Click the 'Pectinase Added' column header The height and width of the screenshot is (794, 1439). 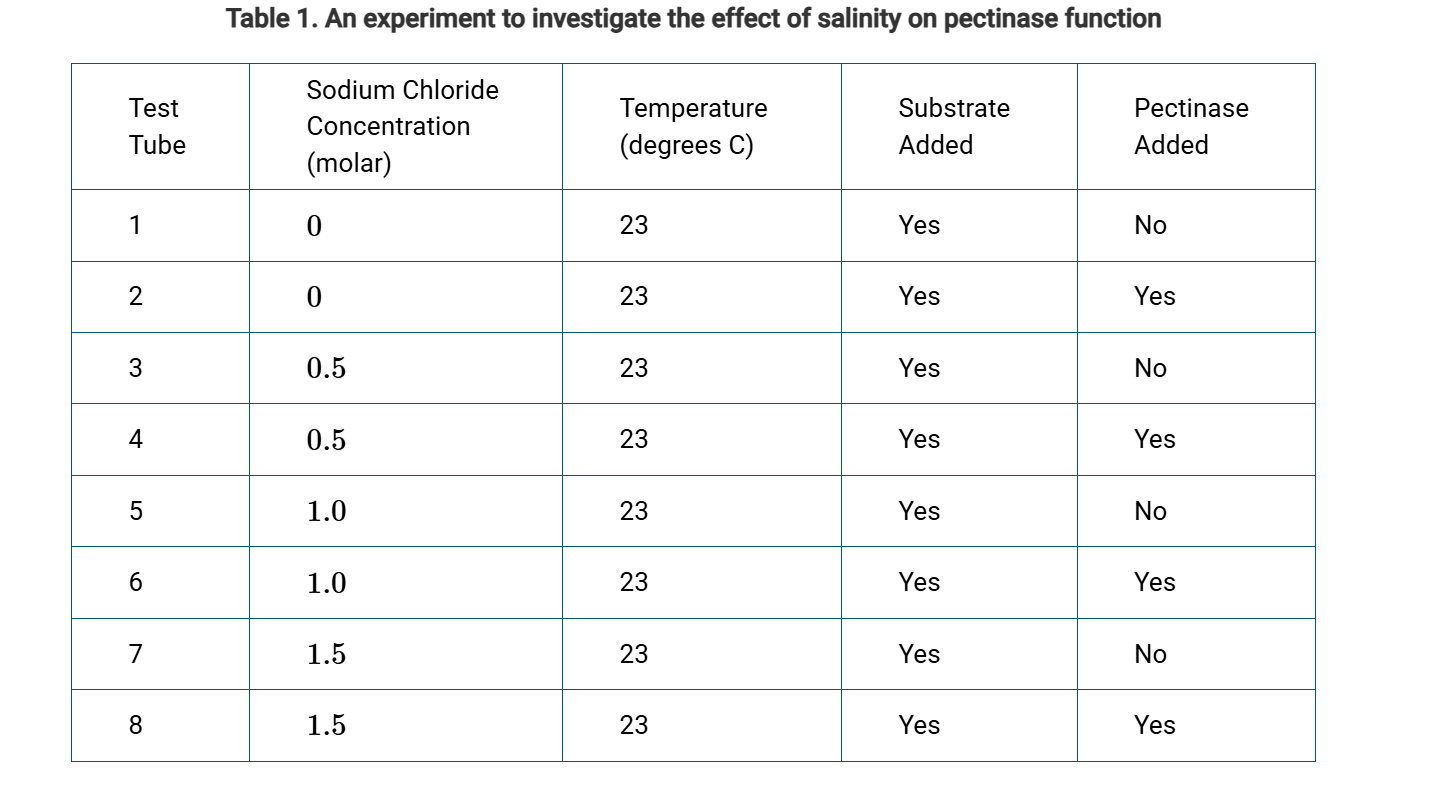click(x=1190, y=127)
